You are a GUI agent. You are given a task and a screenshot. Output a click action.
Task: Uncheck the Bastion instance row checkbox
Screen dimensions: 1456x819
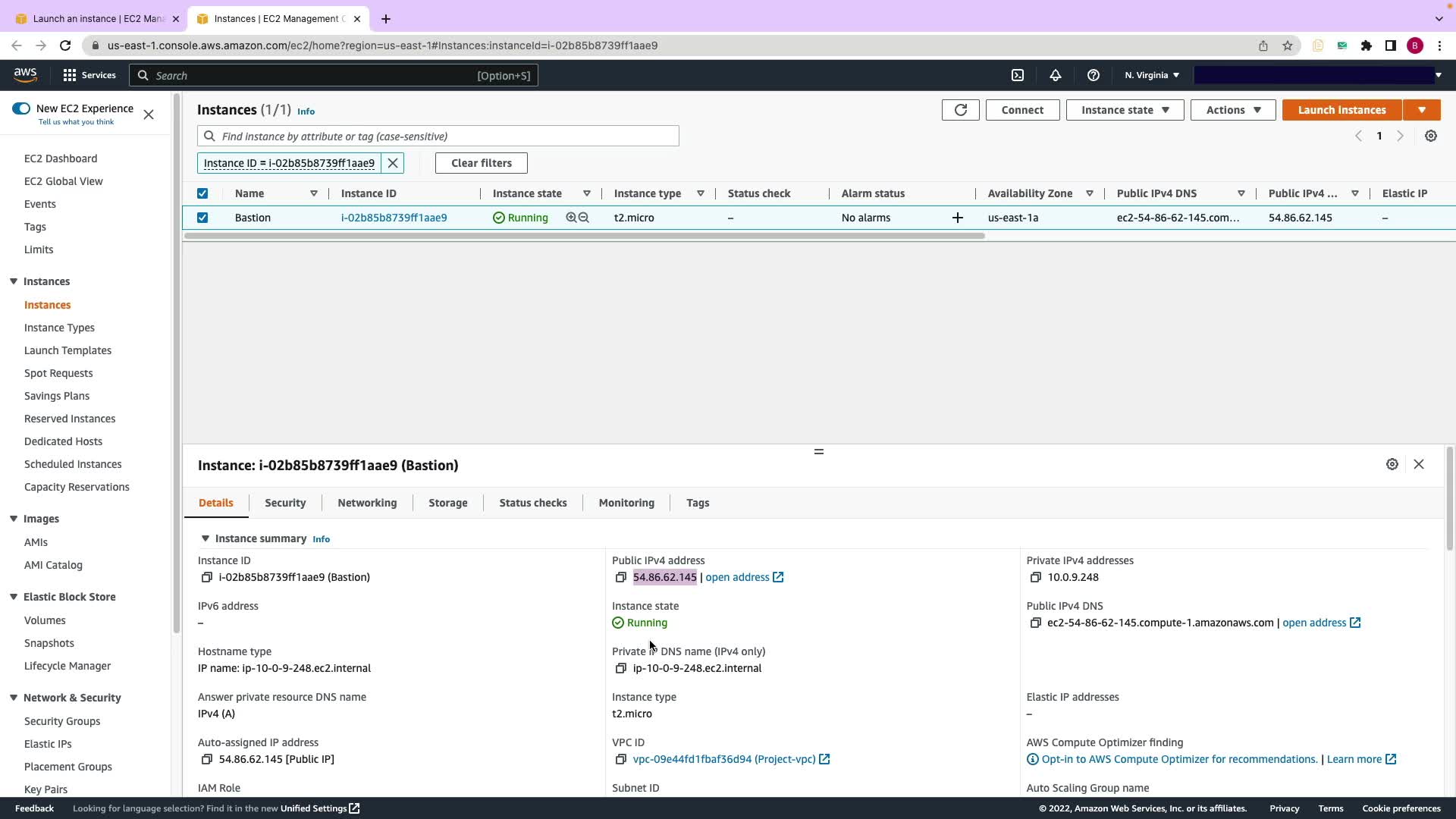click(x=202, y=218)
